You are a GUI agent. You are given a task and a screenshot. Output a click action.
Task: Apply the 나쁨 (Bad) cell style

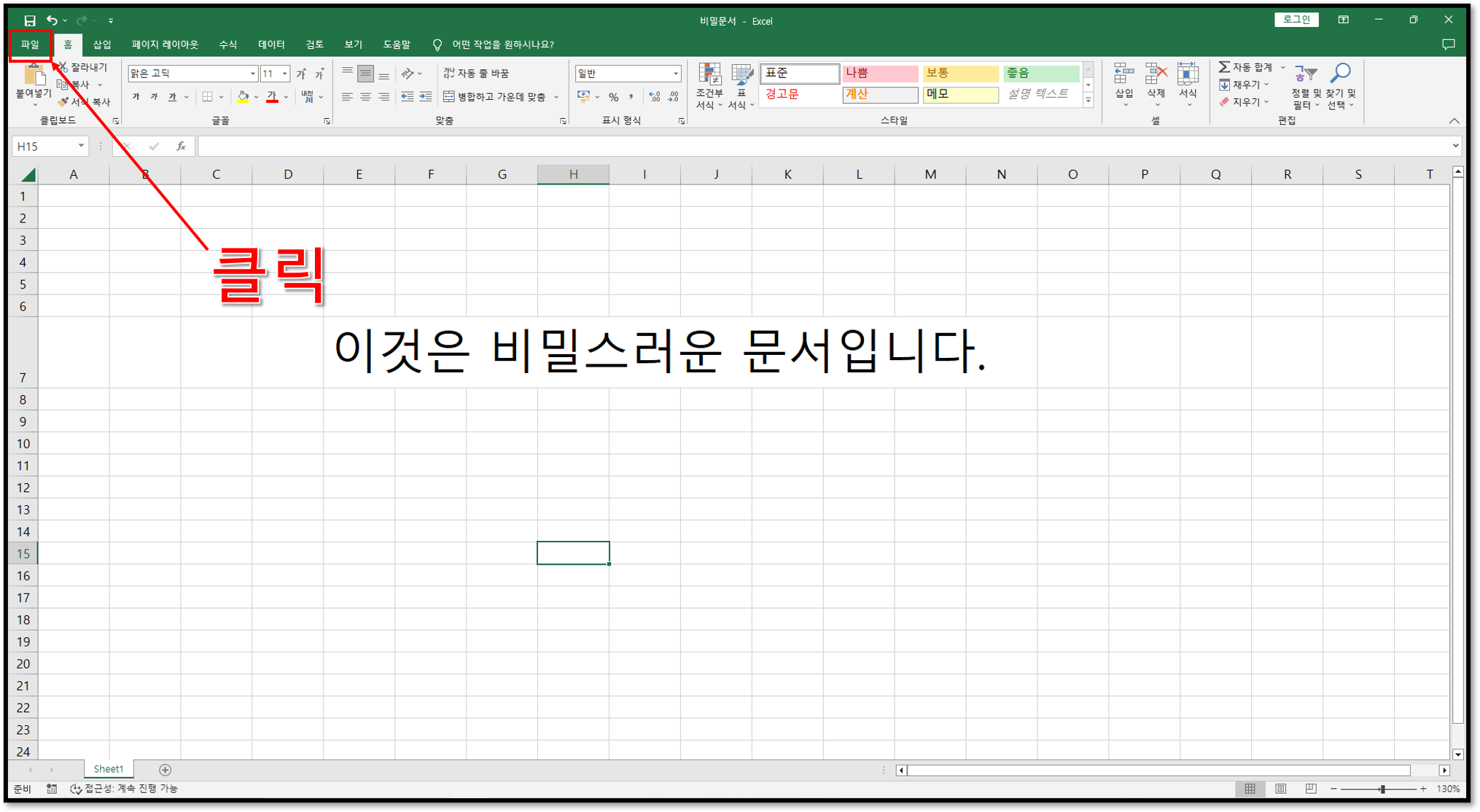tap(879, 73)
